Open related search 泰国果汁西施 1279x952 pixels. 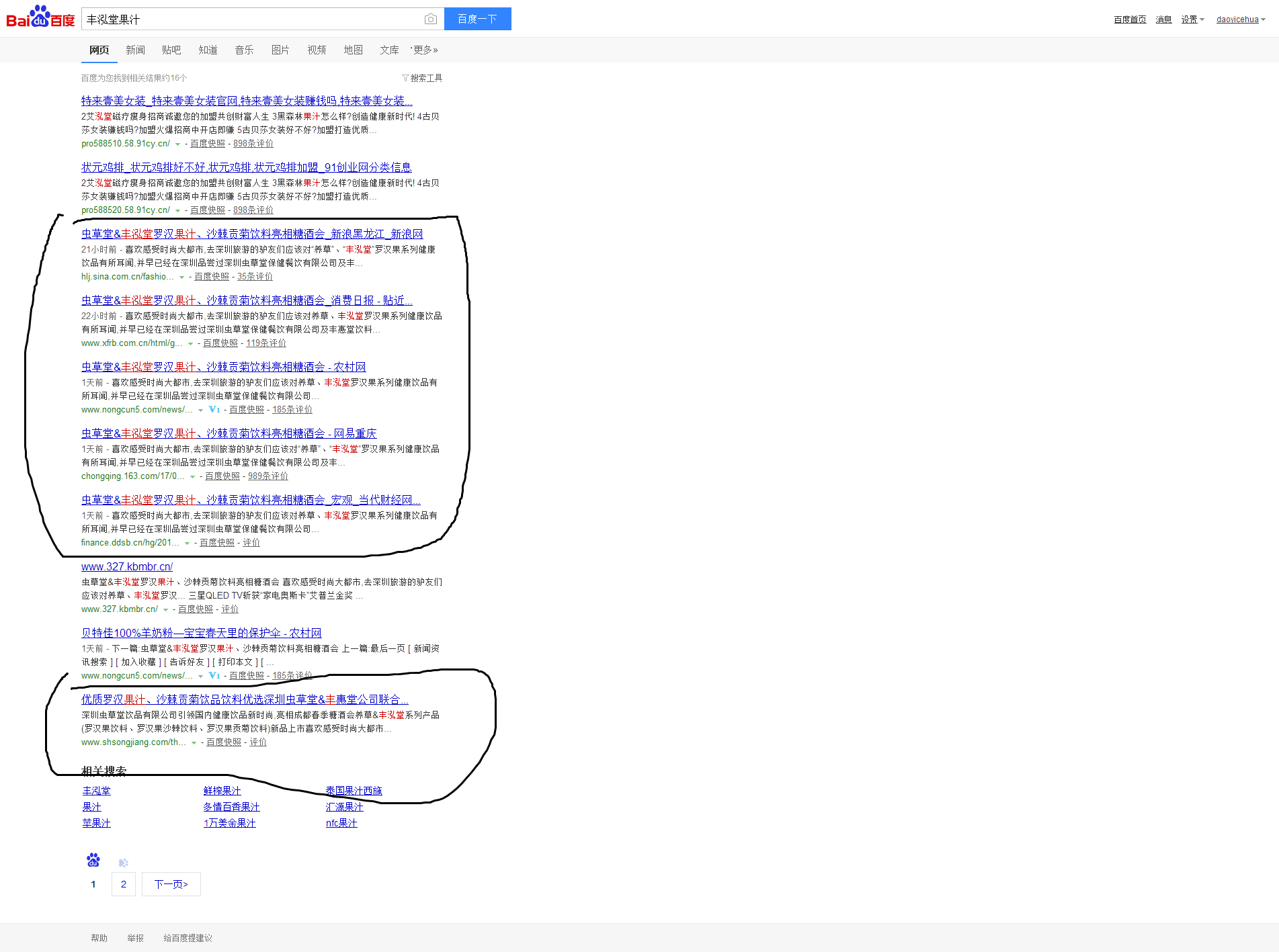click(x=354, y=791)
